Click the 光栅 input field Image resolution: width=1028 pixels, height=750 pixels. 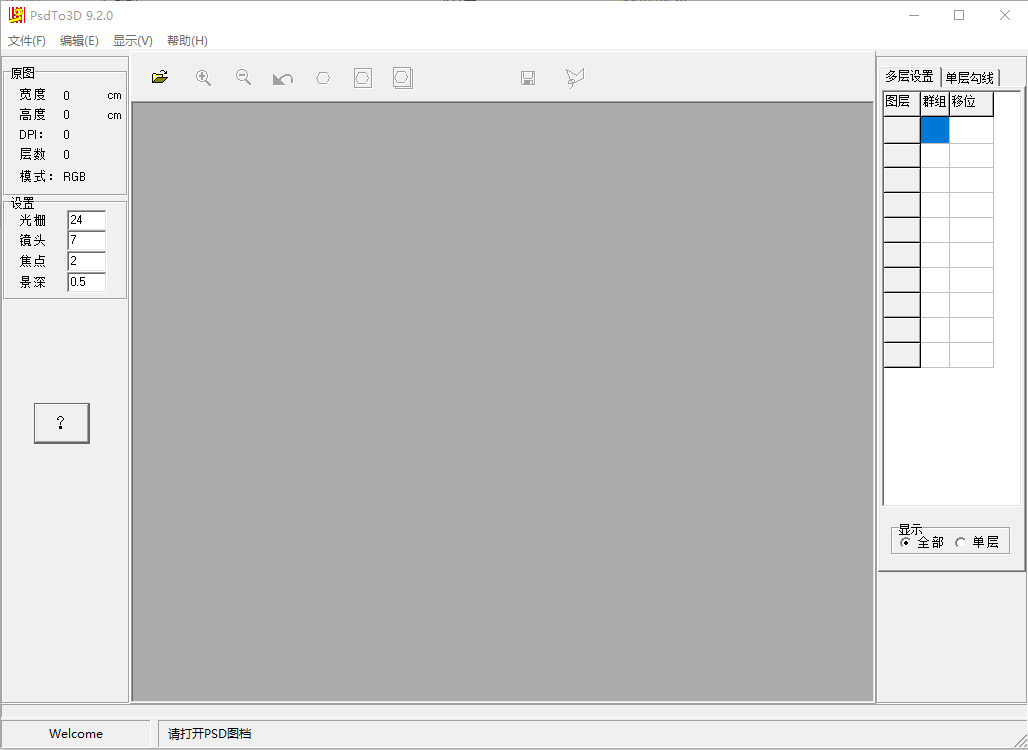[x=86, y=220]
